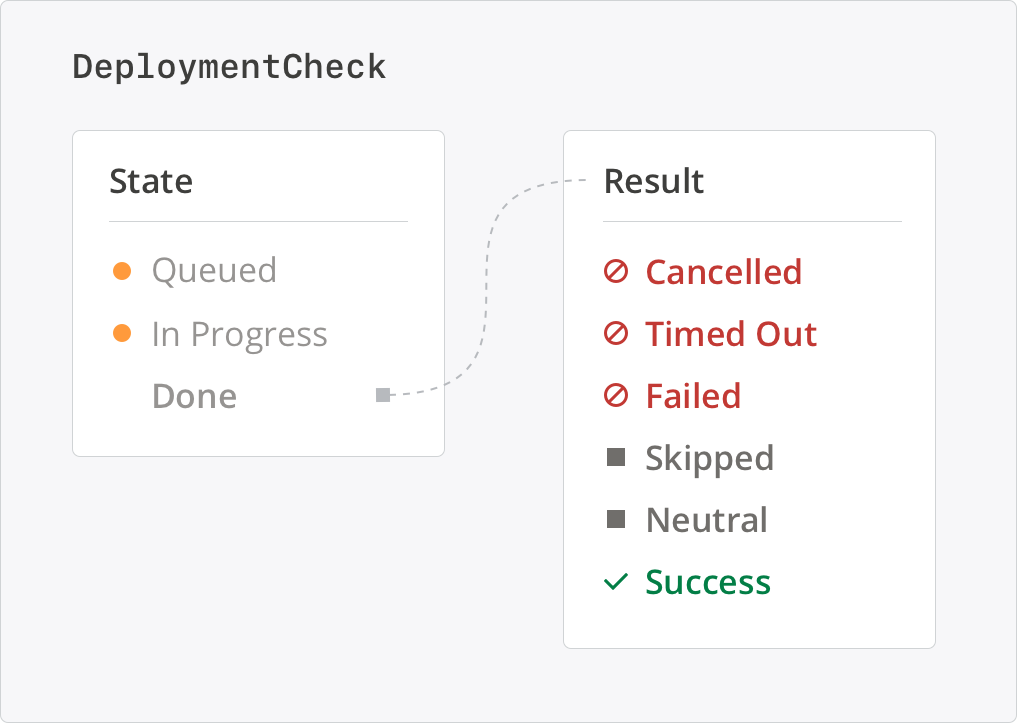
Task: Click the red prohibited icon next to Failed
Action: click(616, 396)
